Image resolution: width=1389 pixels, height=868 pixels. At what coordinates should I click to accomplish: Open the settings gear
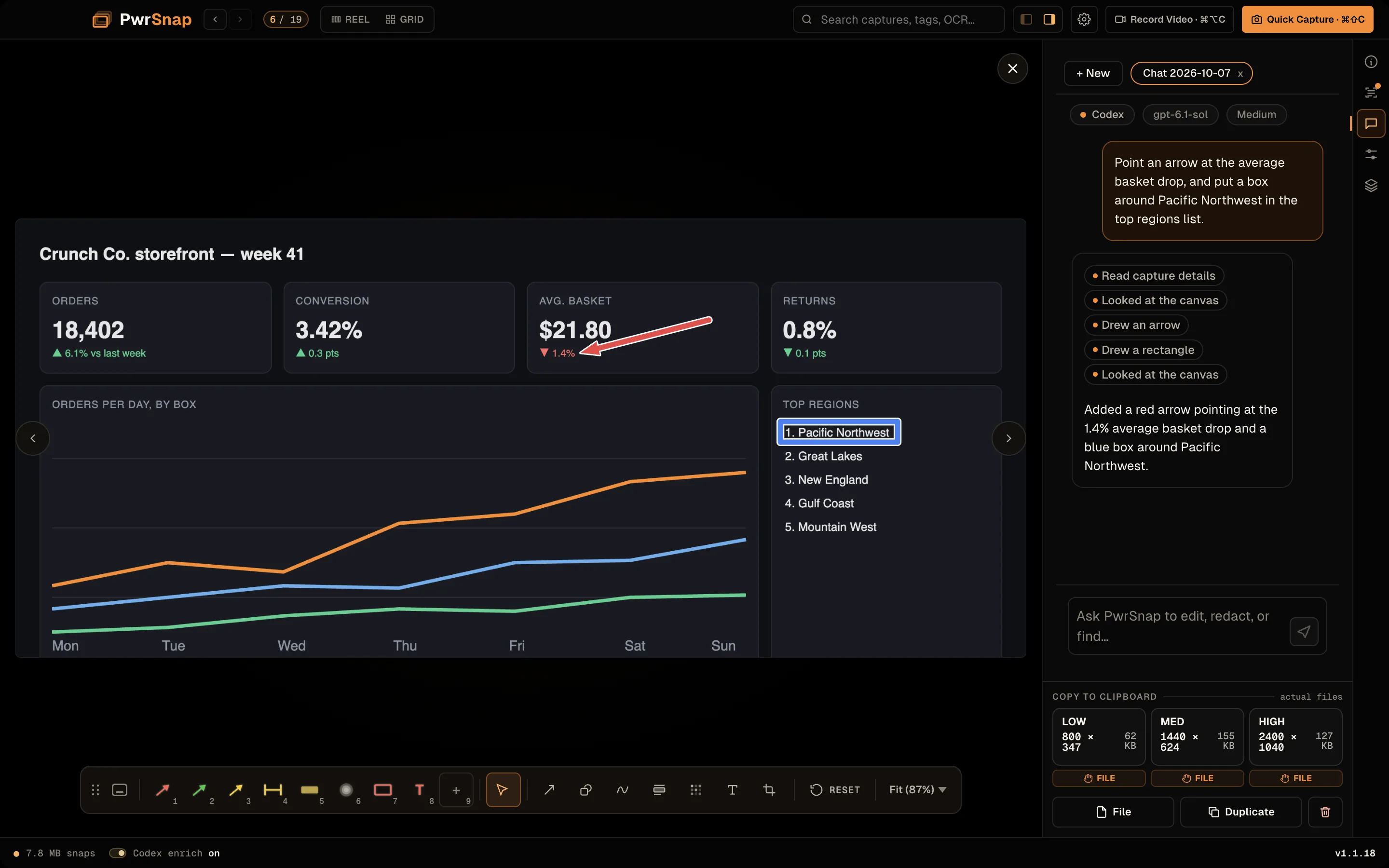tap(1084, 19)
